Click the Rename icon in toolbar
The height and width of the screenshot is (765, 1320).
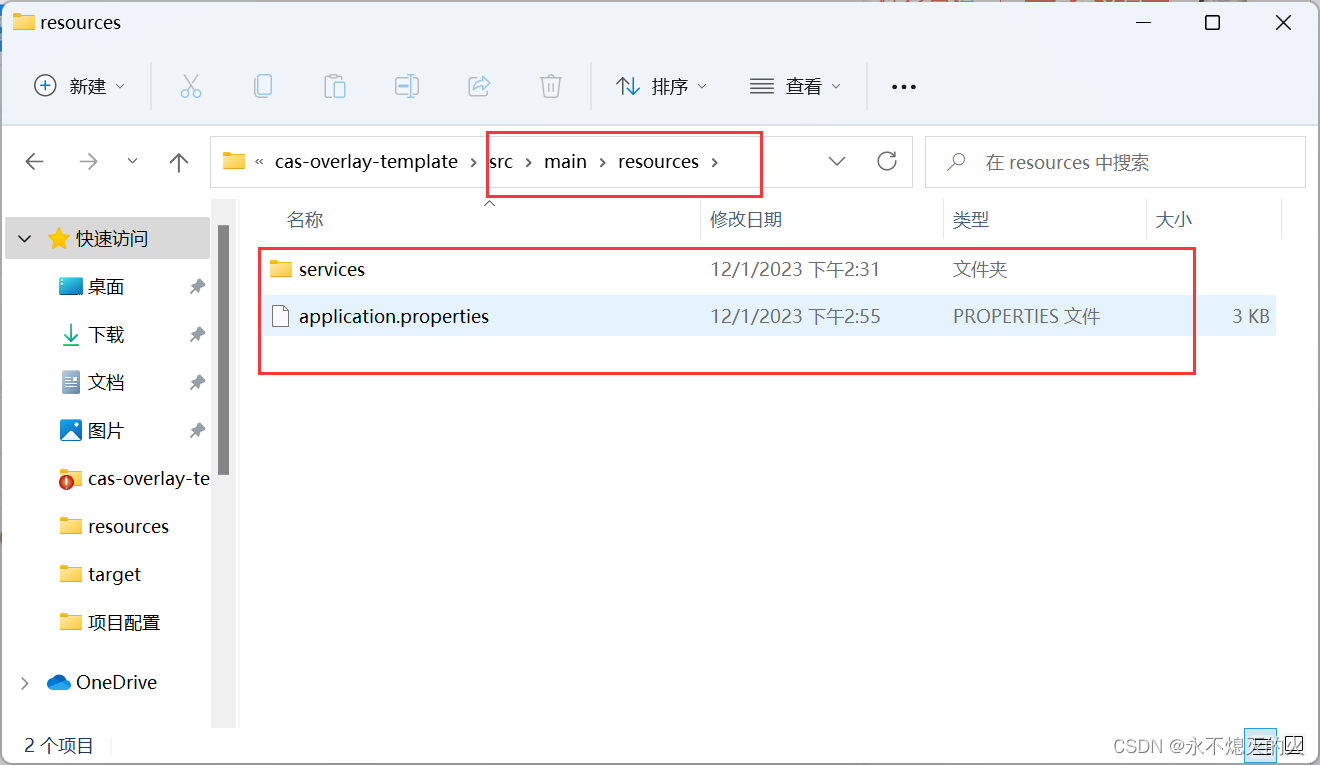tap(407, 86)
